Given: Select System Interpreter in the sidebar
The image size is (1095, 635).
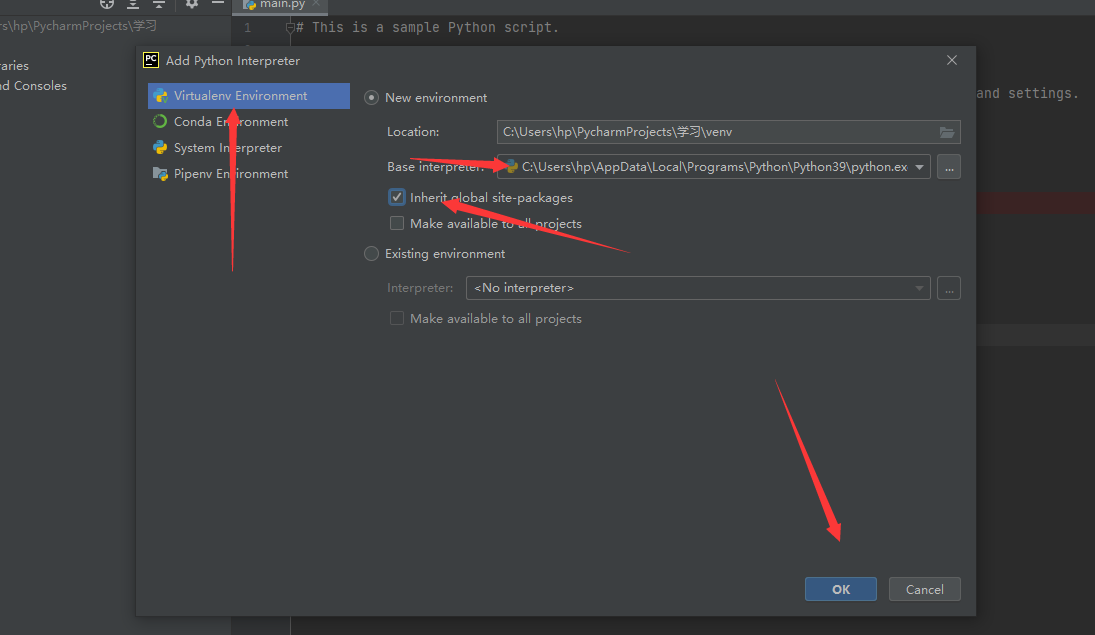Looking at the screenshot, I should [227, 148].
